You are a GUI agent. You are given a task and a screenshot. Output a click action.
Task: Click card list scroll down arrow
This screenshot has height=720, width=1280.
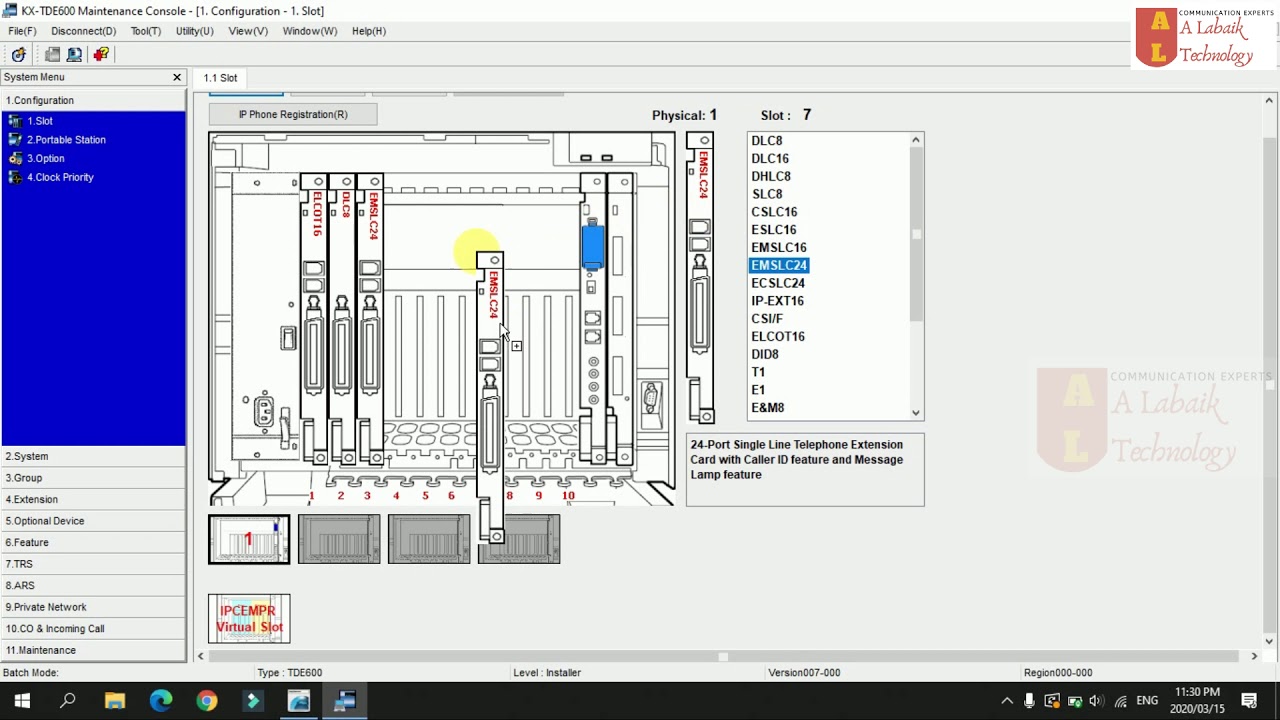point(916,412)
